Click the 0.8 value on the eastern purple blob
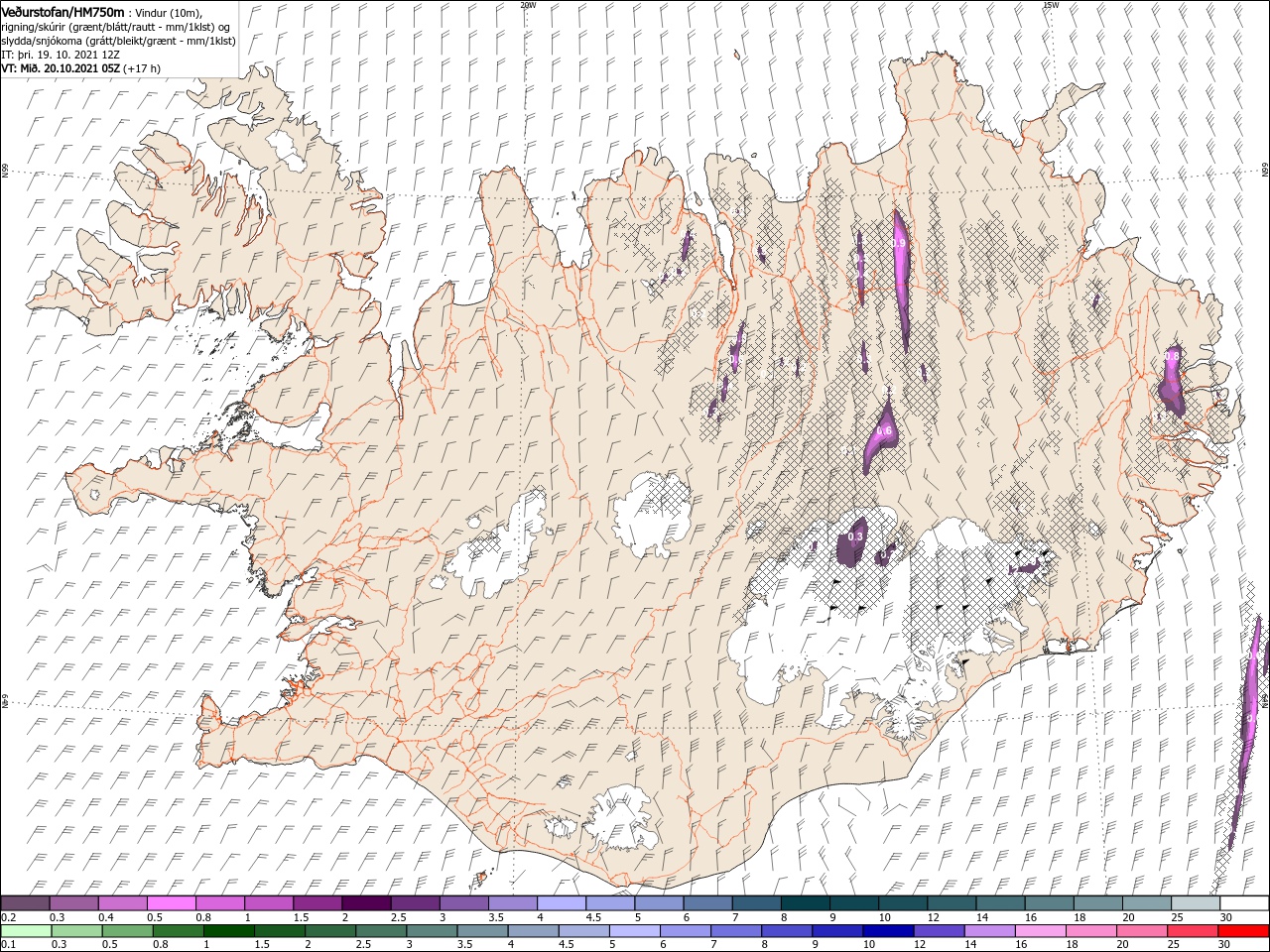Image resolution: width=1270 pixels, height=952 pixels. coord(1172,356)
